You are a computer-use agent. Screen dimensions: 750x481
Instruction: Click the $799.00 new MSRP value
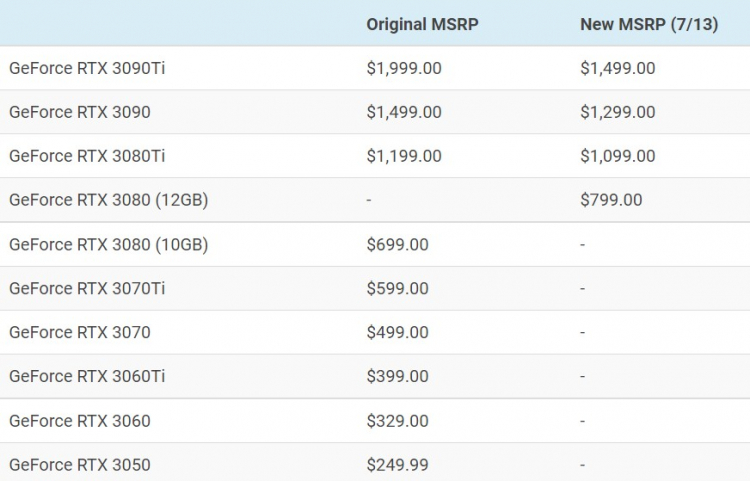click(x=611, y=200)
